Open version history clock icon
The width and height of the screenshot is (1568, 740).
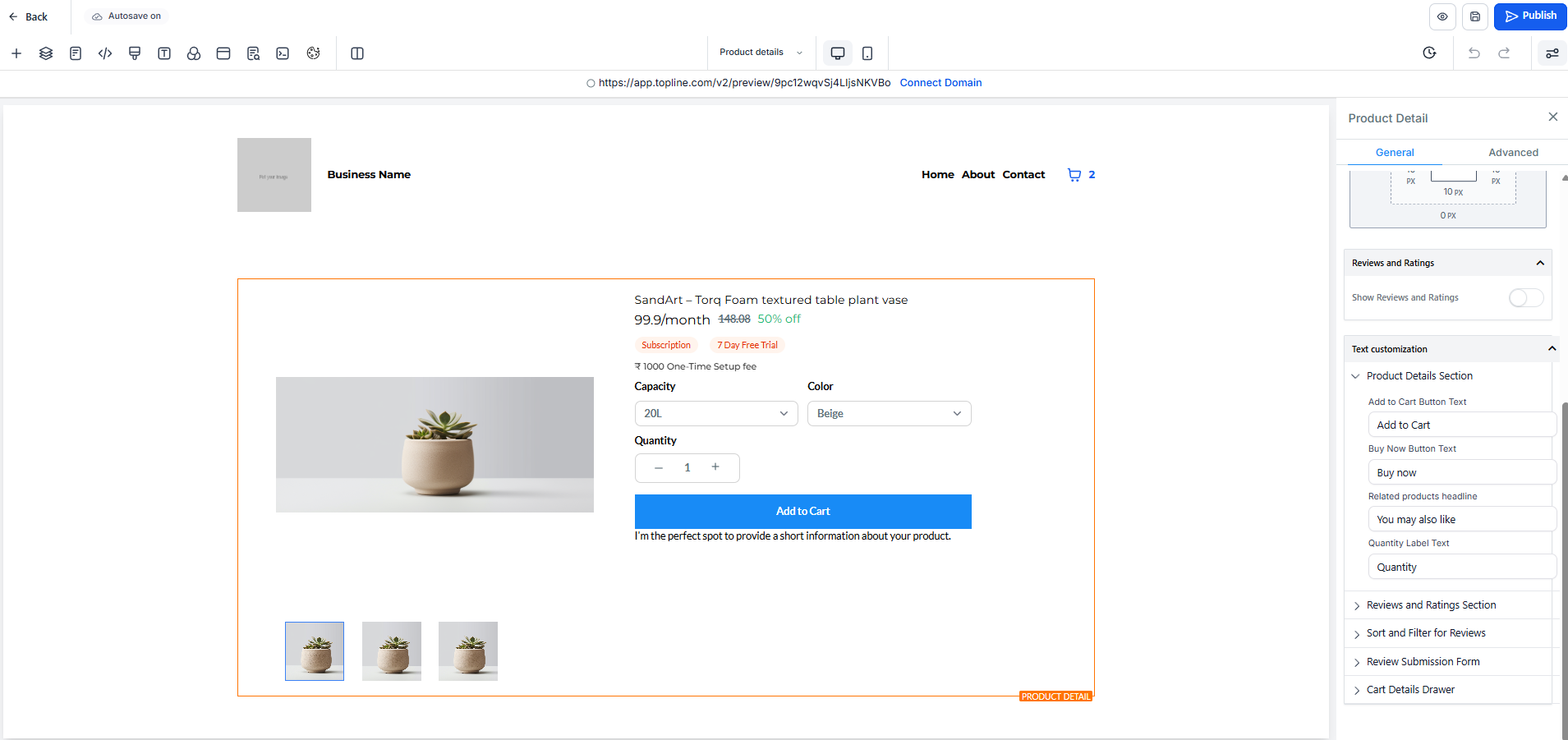(x=1429, y=53)
